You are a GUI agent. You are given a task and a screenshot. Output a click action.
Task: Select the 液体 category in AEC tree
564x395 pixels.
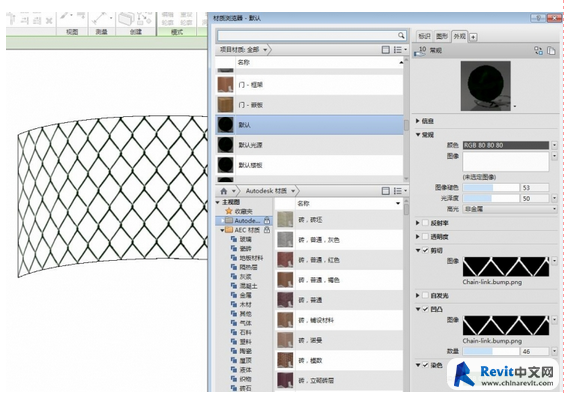coord(241,370)
